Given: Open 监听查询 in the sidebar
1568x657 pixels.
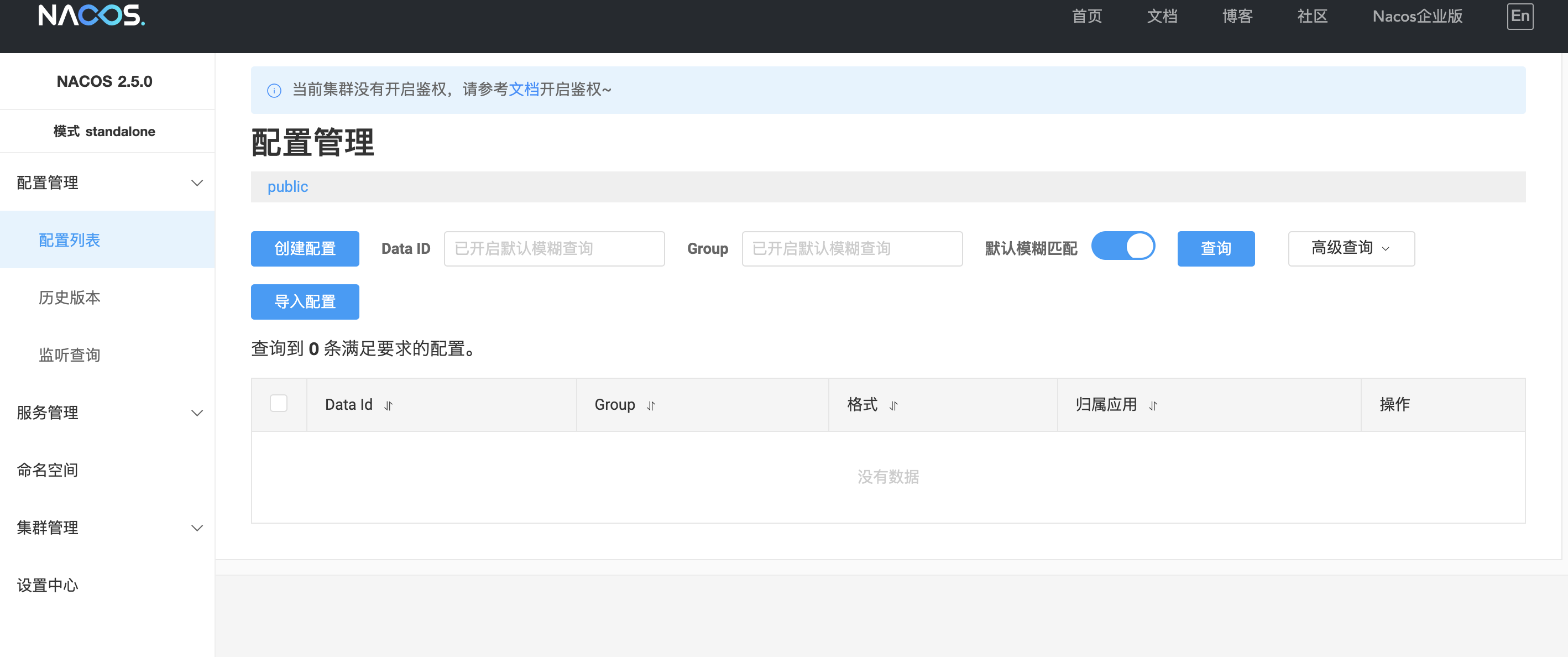Looking at the screenshot, I should coord(70,355).
